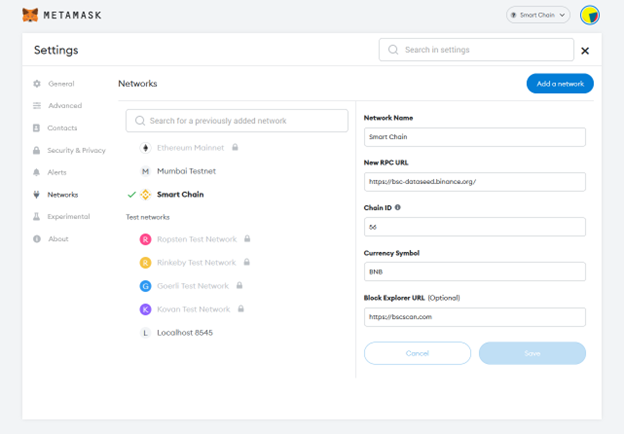This screenshot has height=434, width=624.
Task: Edit the Network Name field
Action: point(474,137)
